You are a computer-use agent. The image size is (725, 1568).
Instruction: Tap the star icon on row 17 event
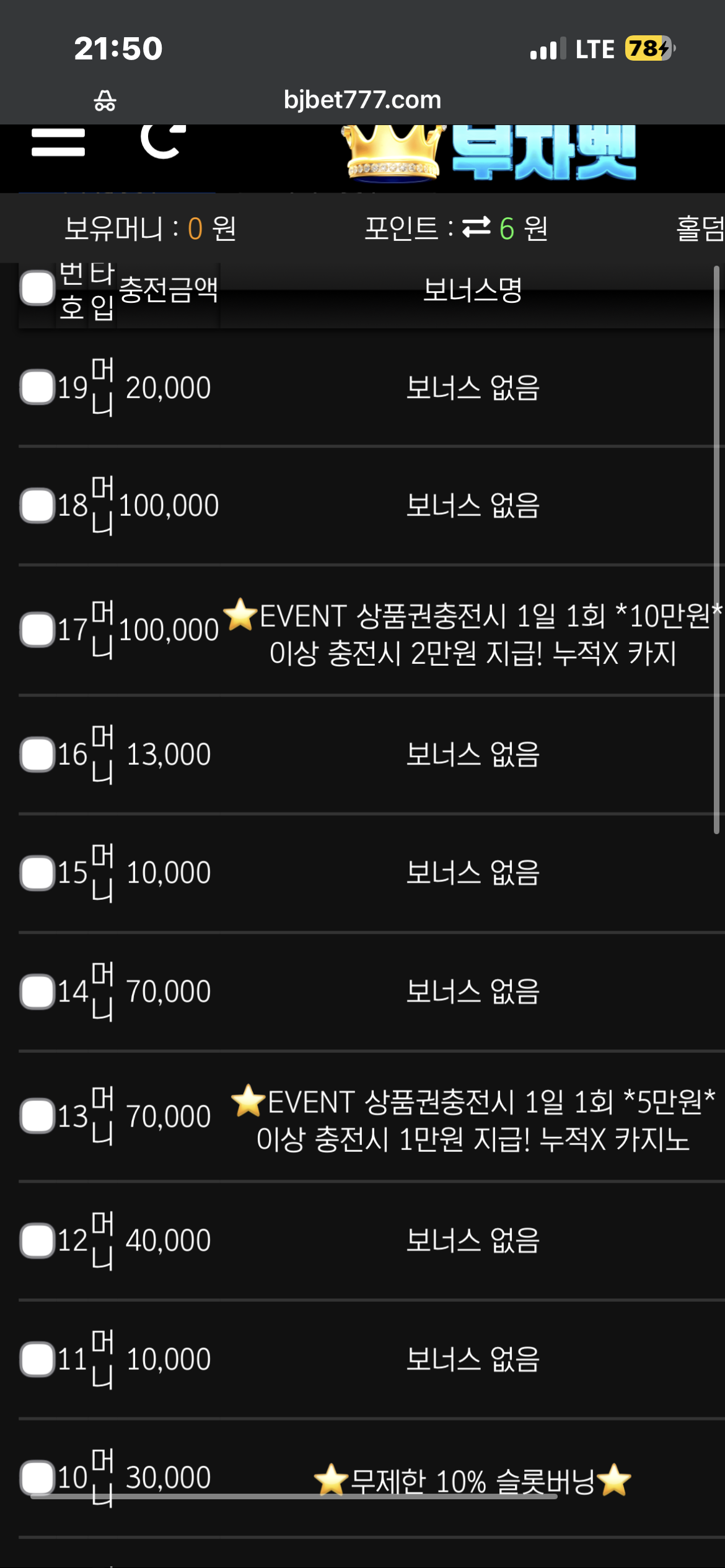coord(240,614)
